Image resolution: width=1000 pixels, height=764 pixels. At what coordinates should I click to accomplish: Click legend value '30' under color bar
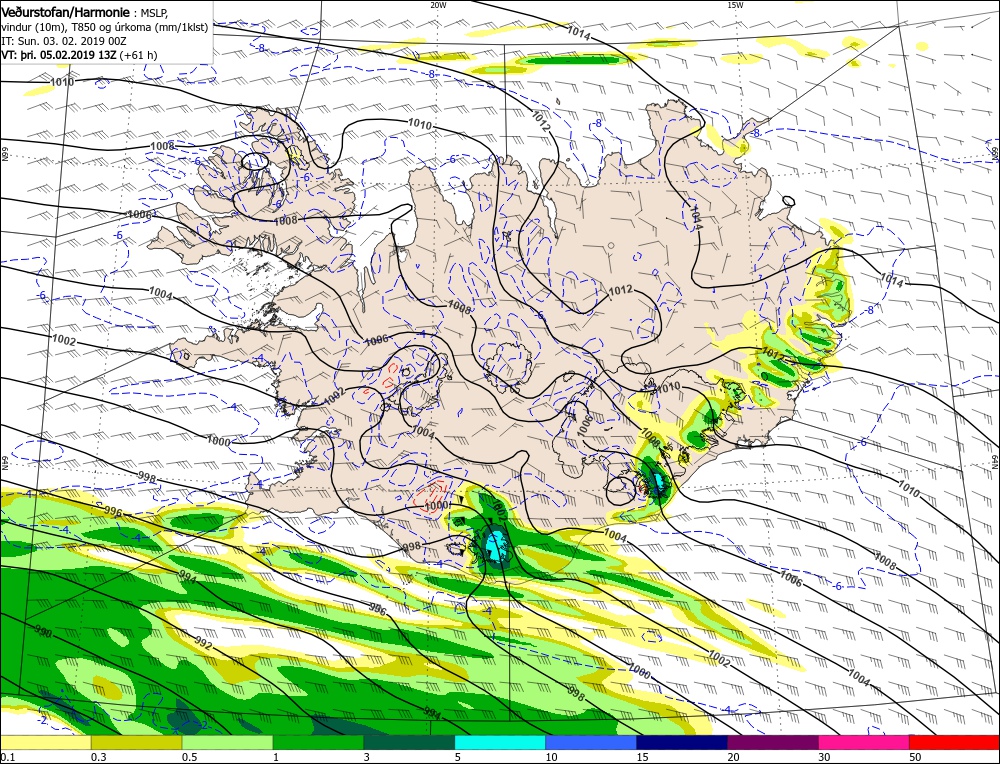tap(824, 756)
